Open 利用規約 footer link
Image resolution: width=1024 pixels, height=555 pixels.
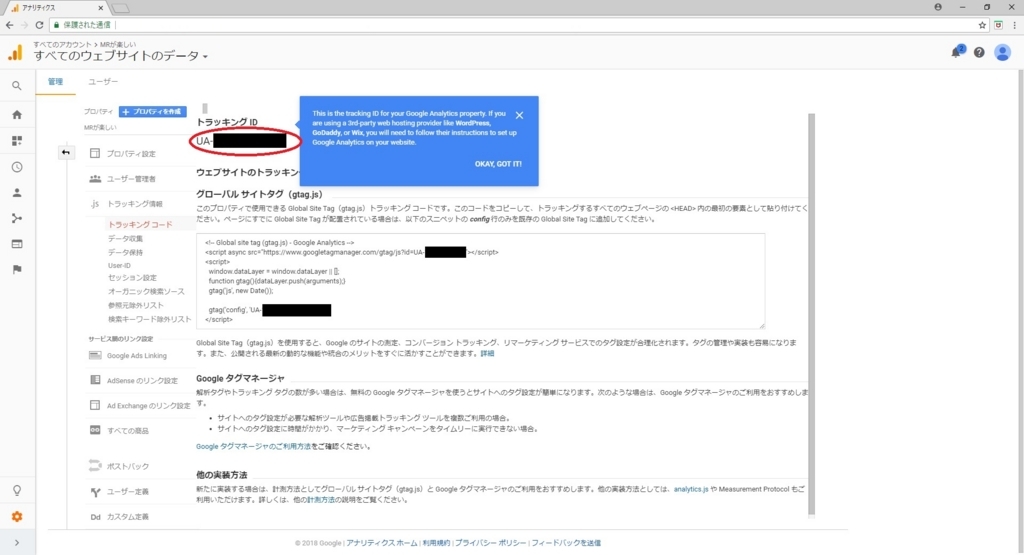[436, 543]
